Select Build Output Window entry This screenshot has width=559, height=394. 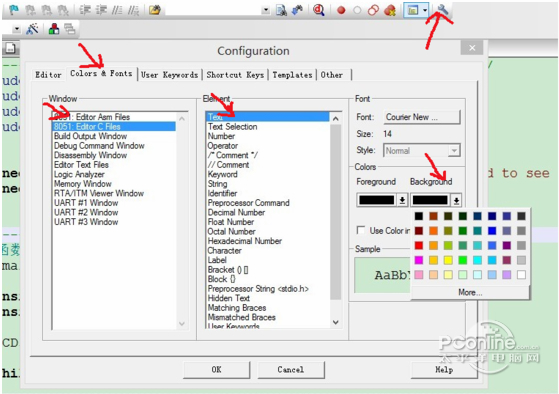tap(114, 136)
